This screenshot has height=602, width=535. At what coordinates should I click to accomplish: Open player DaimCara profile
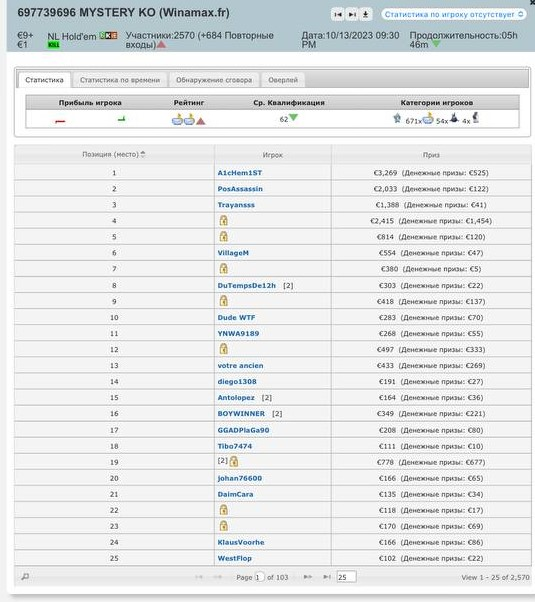(235, 494)
